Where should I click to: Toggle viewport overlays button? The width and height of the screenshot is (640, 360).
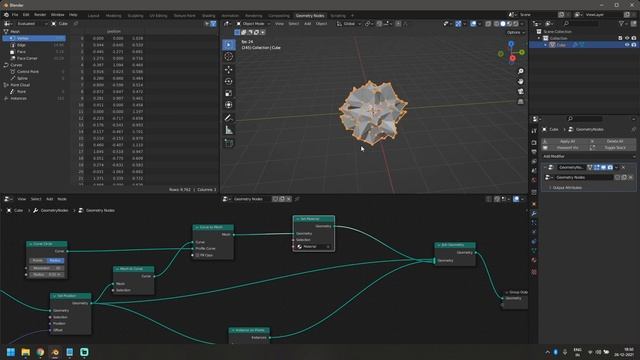coord(473,24)
